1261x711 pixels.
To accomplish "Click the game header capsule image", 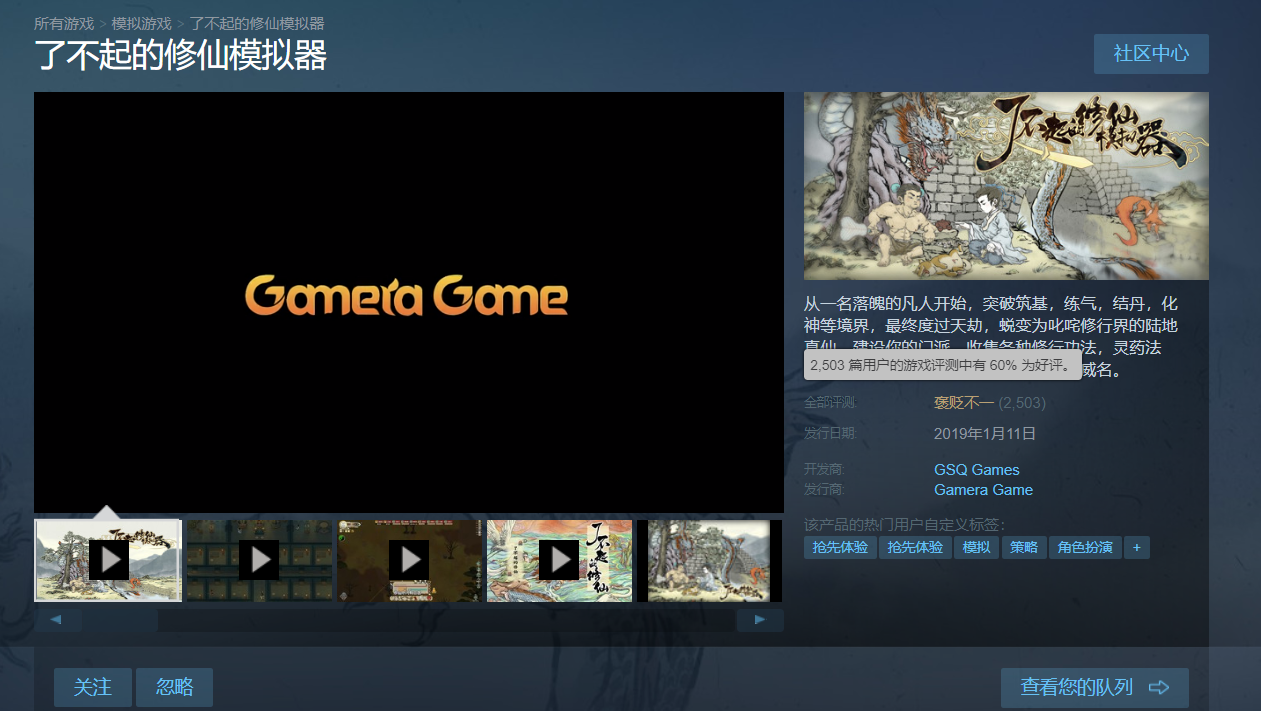I will 1006,186.
